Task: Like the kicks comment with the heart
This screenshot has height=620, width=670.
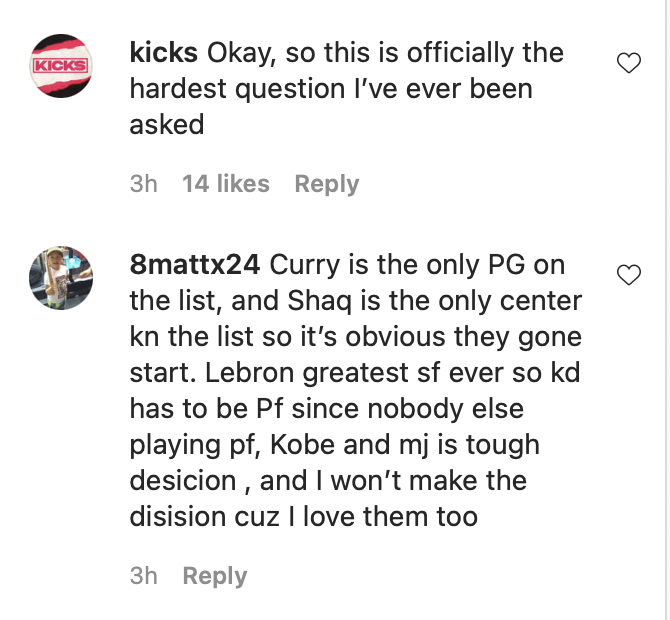Action: (628, 64)
